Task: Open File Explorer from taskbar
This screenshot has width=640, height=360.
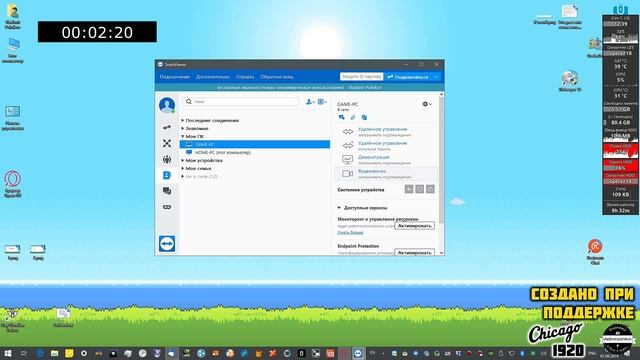Action: pos(54,353)
